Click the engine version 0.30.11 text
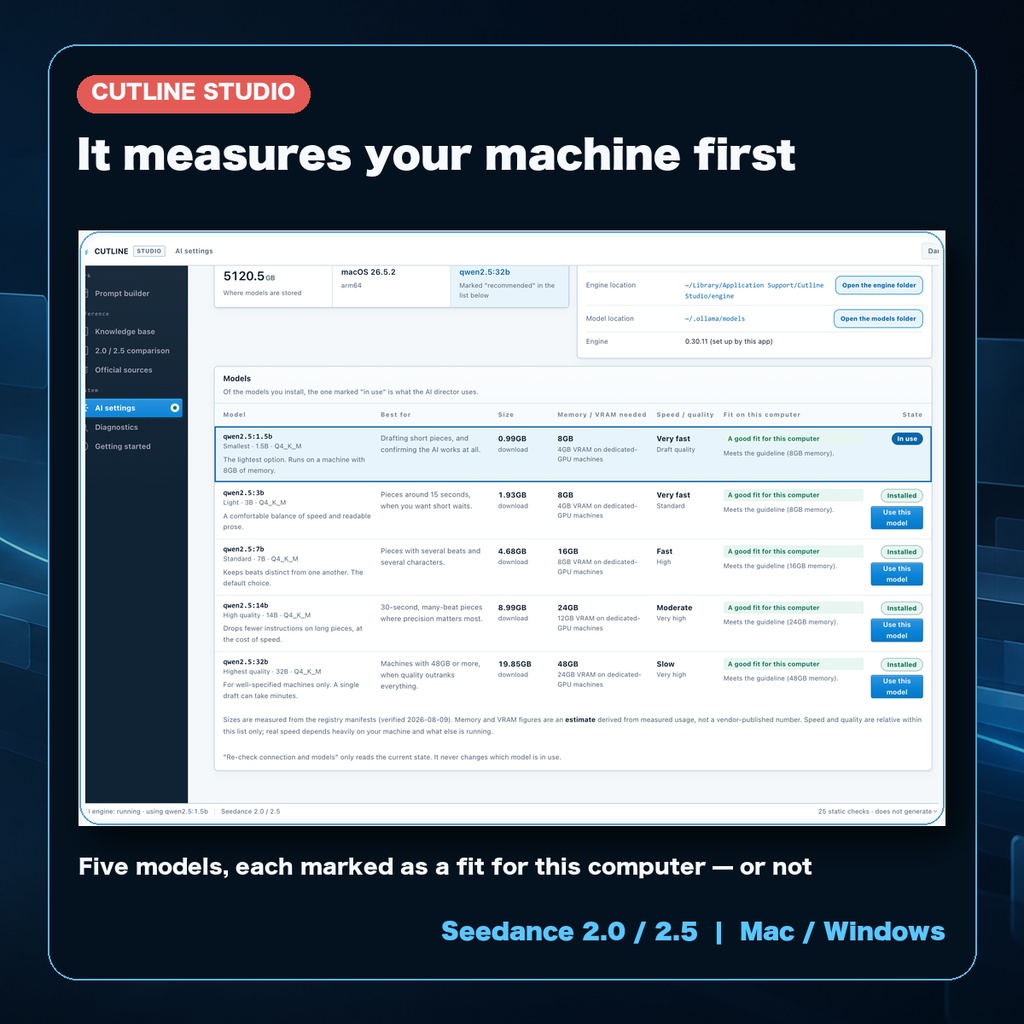This screenshot has height=1024, width=1024. (728, 342)
